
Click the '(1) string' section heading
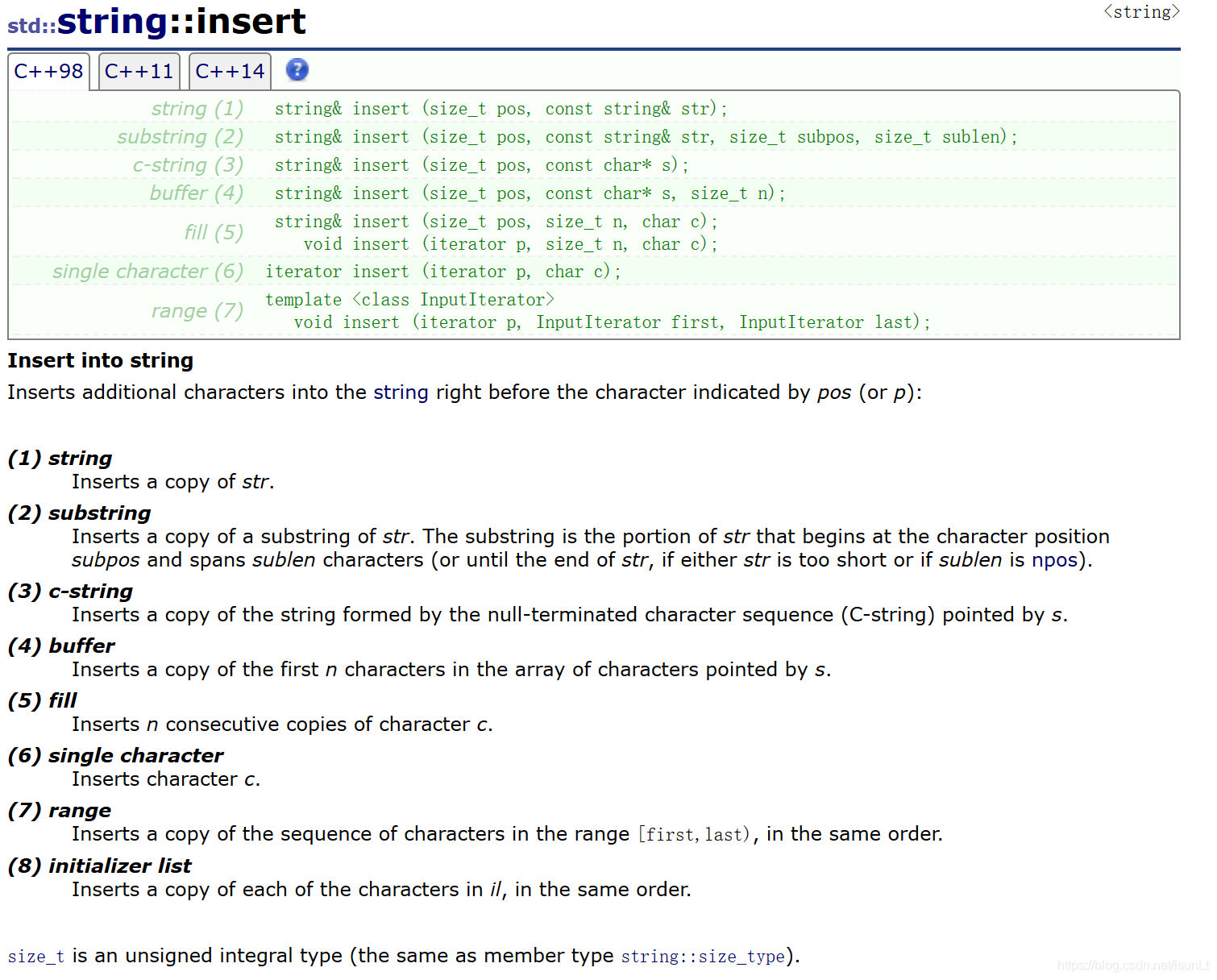click(60, 459)
